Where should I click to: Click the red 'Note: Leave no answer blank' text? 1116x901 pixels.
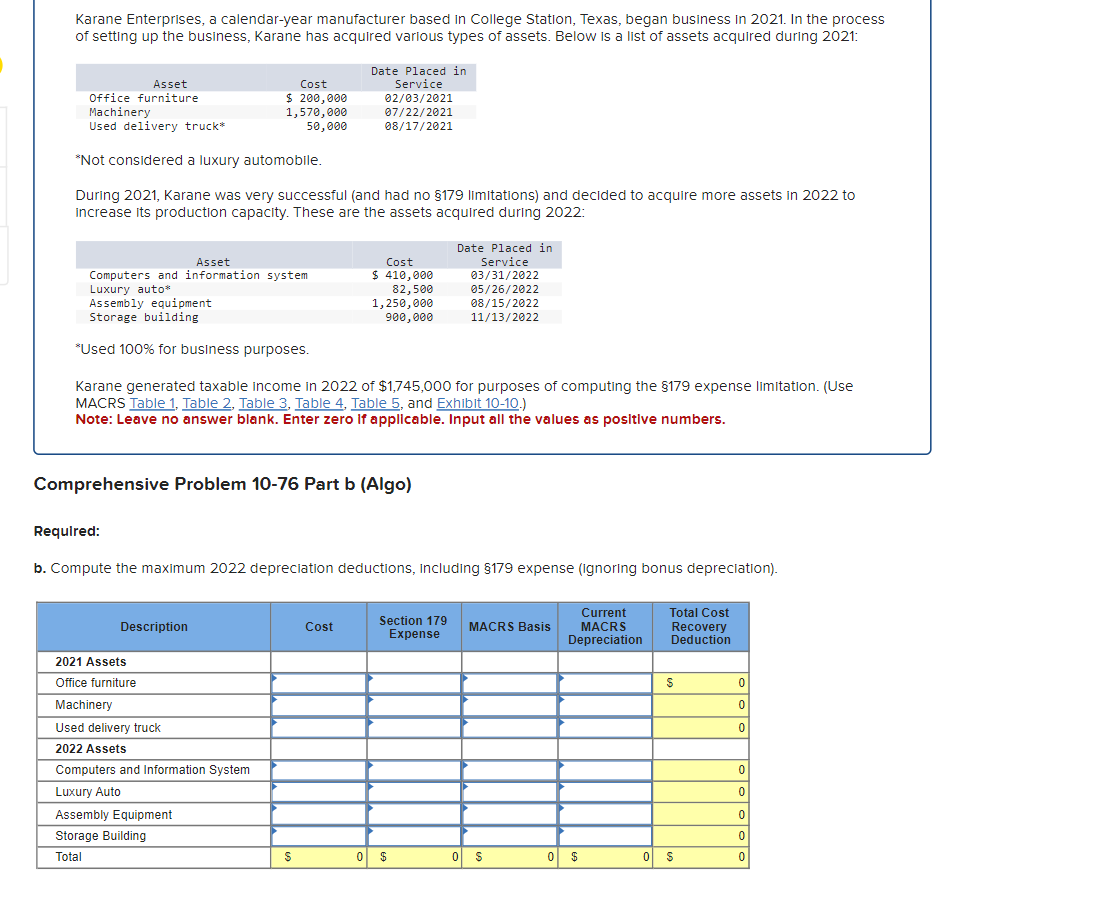(x=400, y=419)
